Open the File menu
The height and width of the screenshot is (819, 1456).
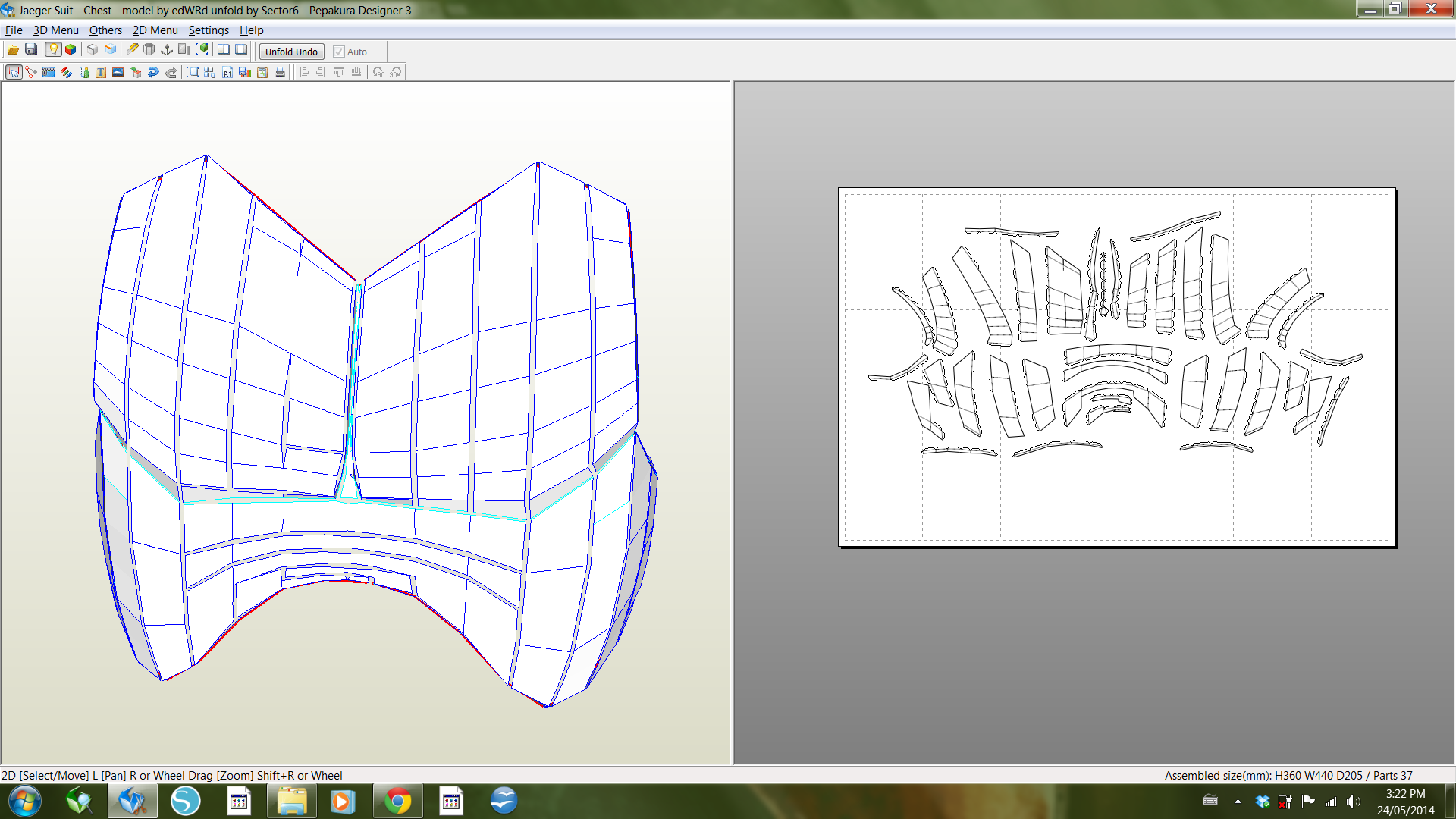tap(14, 30)
